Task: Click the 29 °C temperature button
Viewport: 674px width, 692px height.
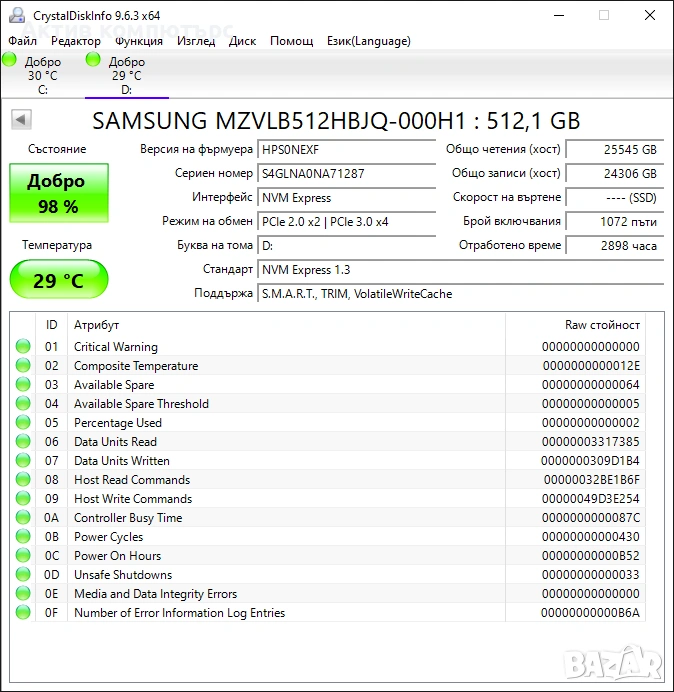Action: coord(58,280)
